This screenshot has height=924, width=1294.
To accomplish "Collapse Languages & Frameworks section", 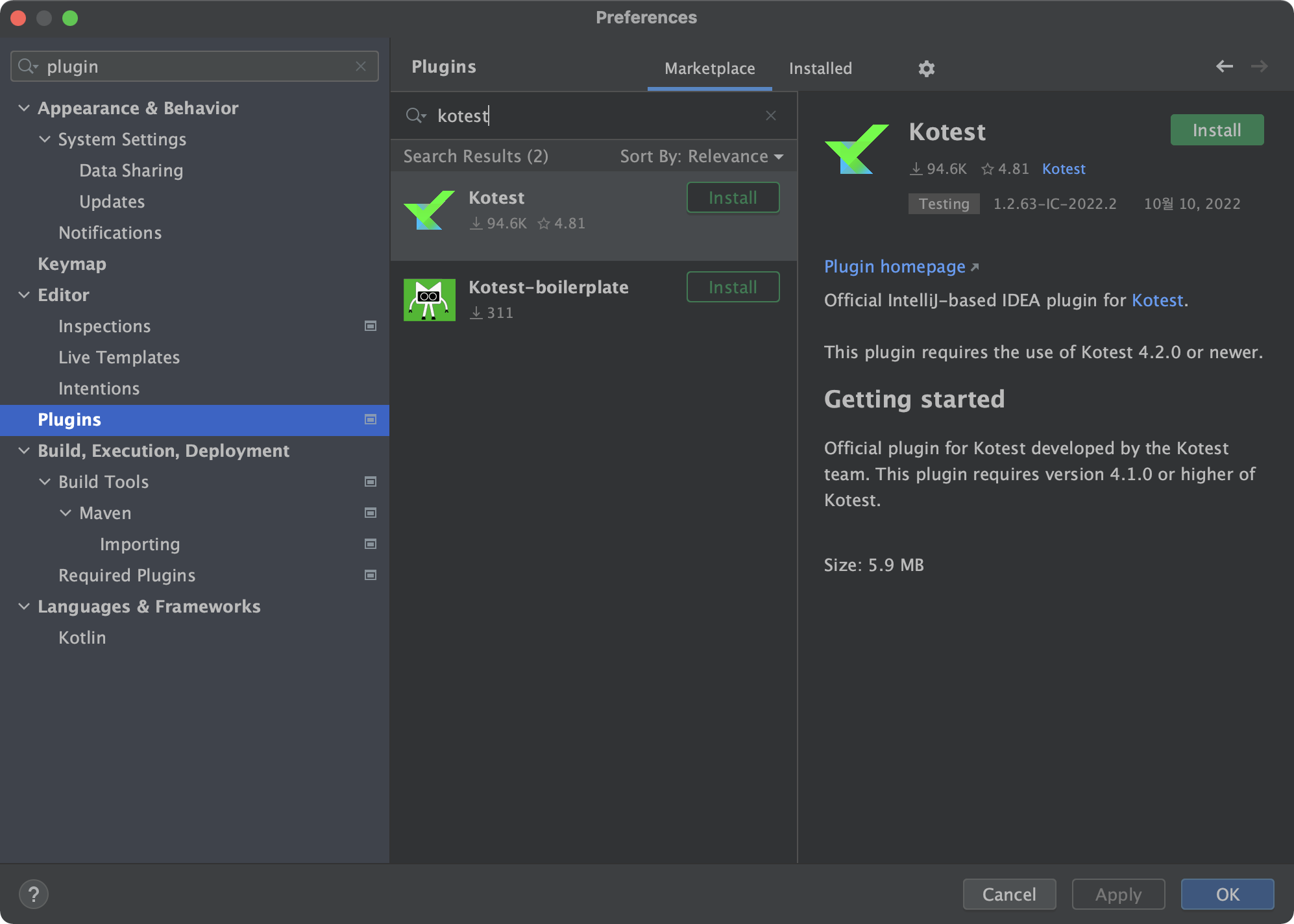I will click(x=24, y=606).
